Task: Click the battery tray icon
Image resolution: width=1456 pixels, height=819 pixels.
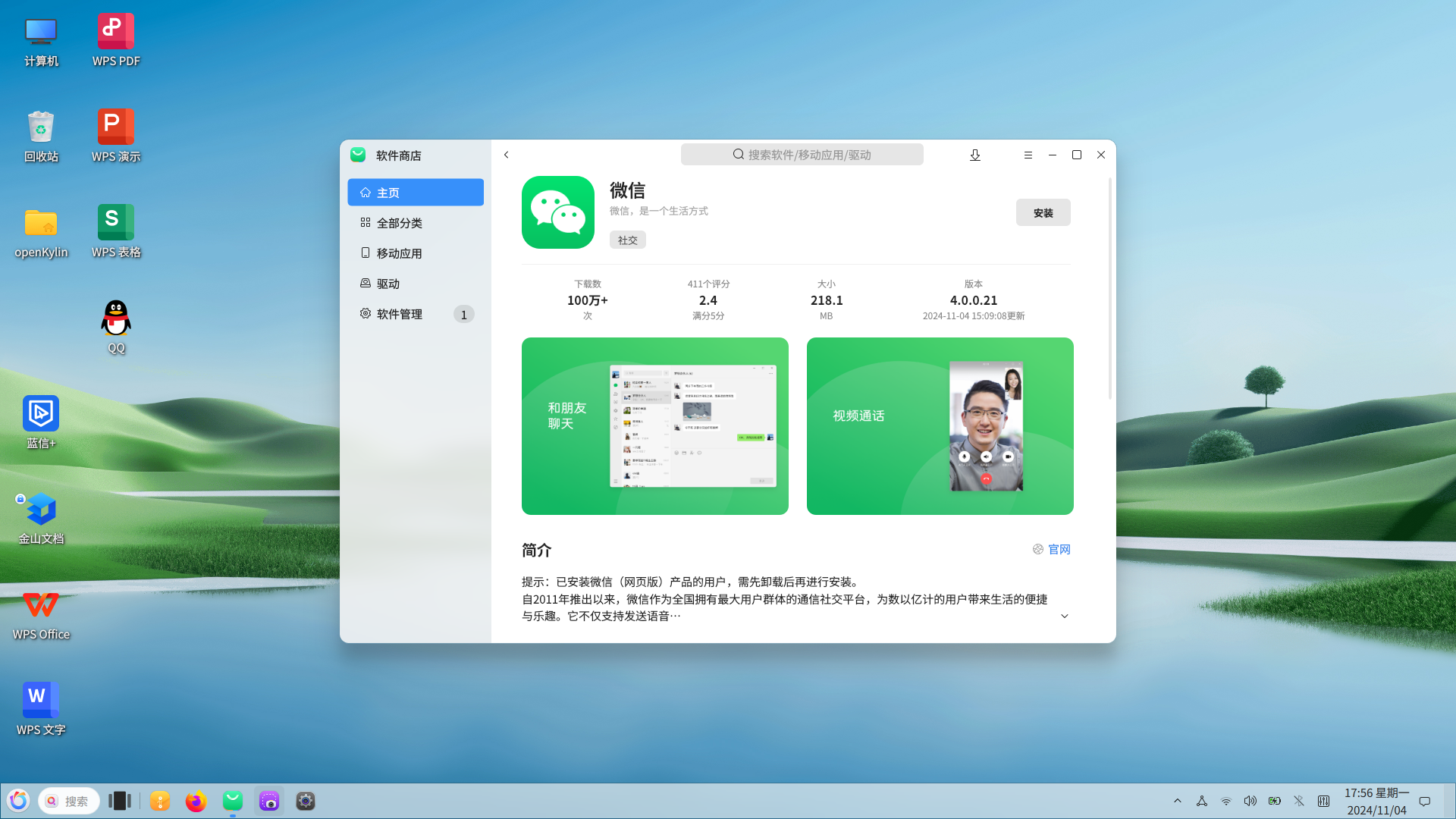Action: (x=1275, y=801)
